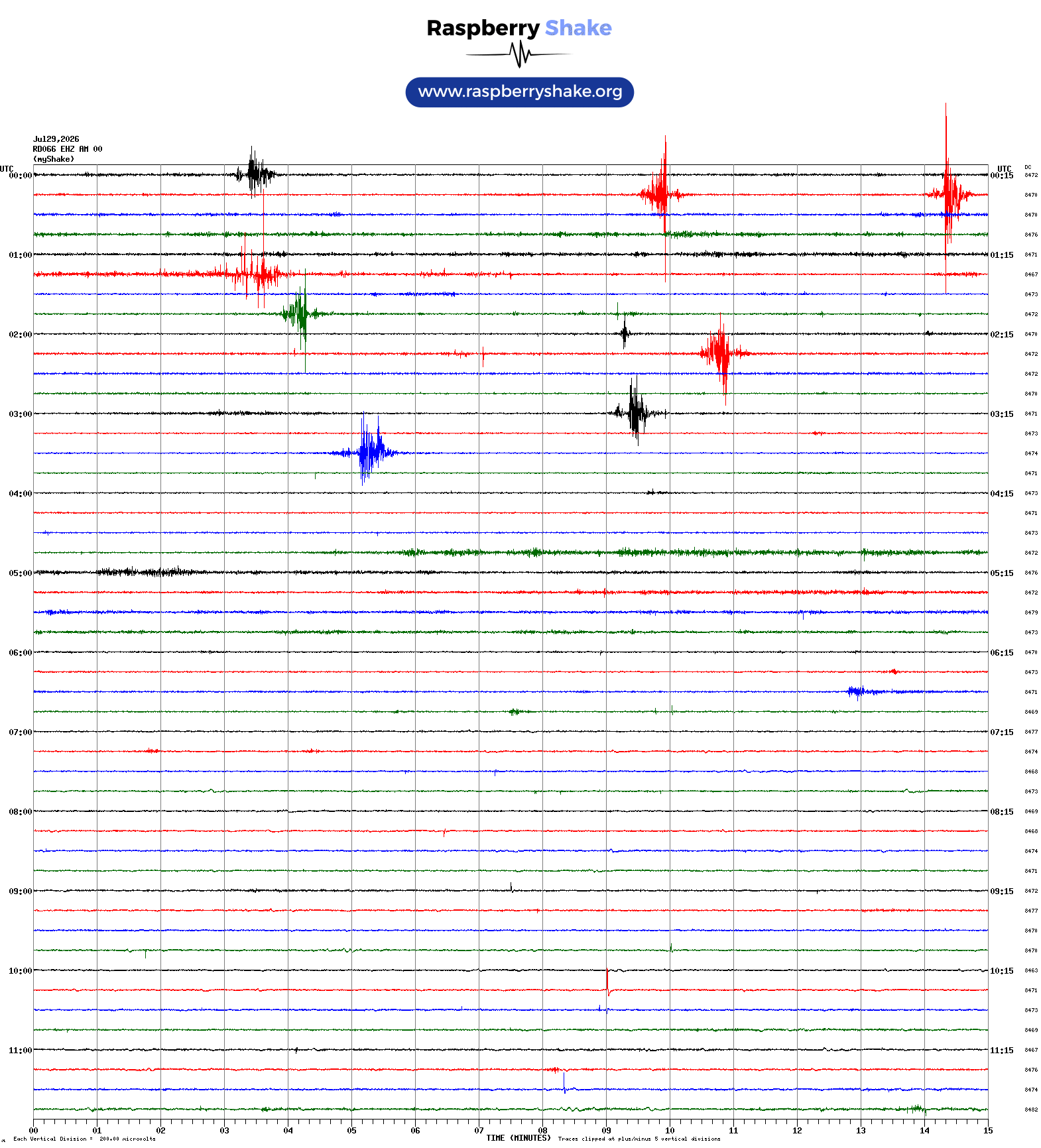Click the 'Each Vertical Division = 200.00 microvolts' note
1041x1148 pixels.
coord(84,1139)
